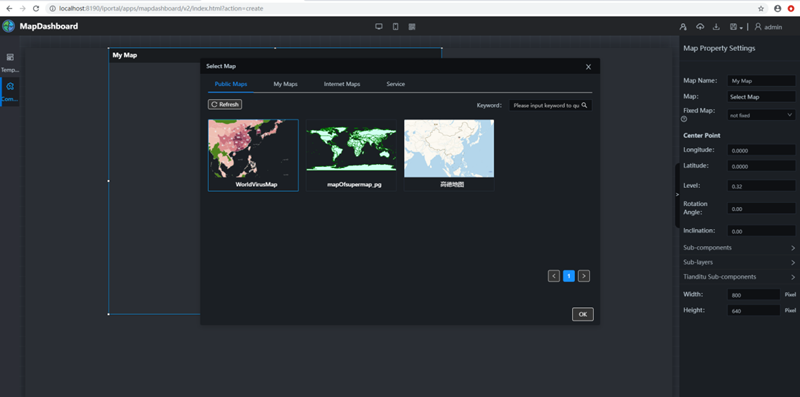The image size is (800, 397).
Task: Edit the Map Name field
Action: click(x=761, y=81)
